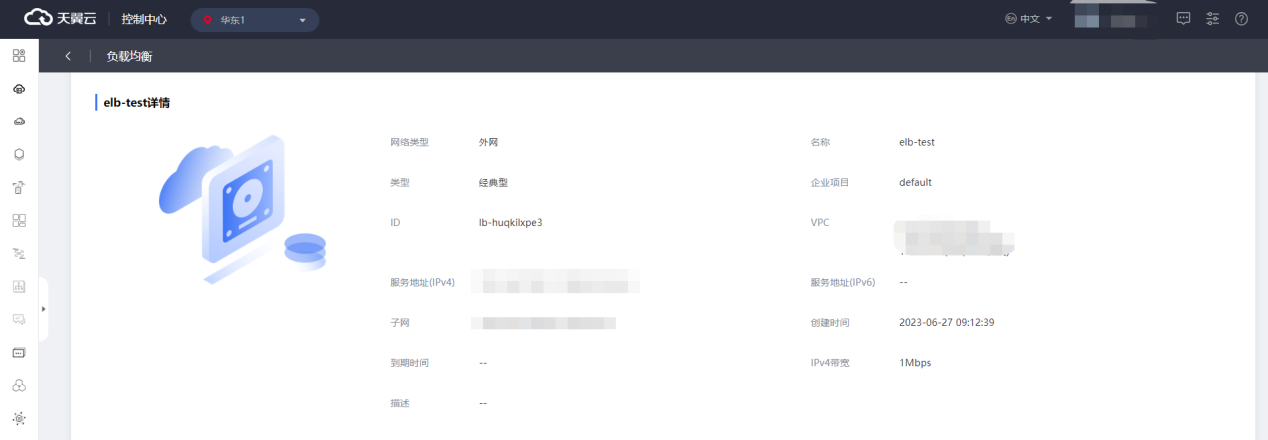Screen dimensions: 1268x440
Task: Open the cloud server icon in the sidebar
Action: (x=19, y=89)
